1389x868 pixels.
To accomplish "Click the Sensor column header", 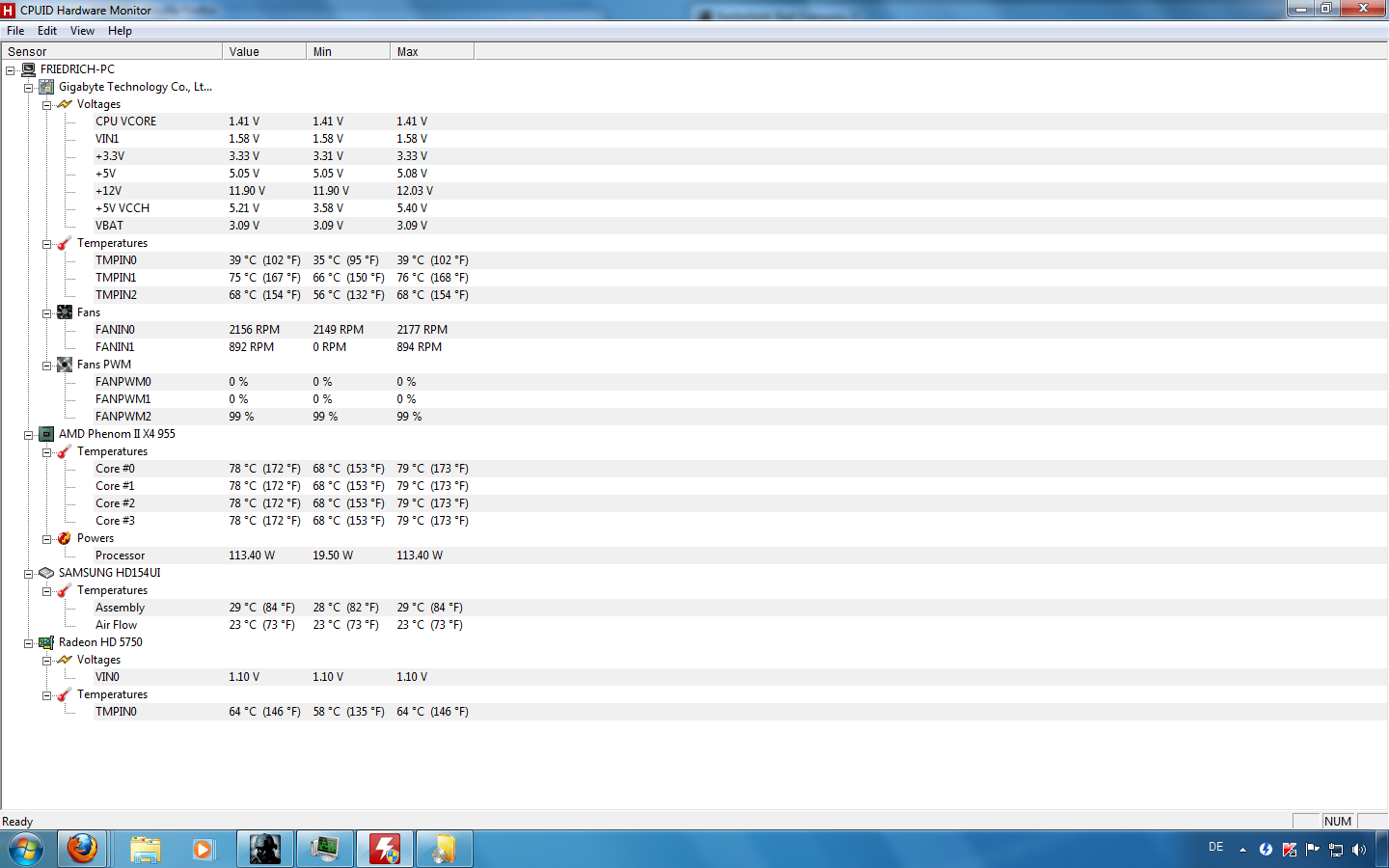I will click(112, 52).
